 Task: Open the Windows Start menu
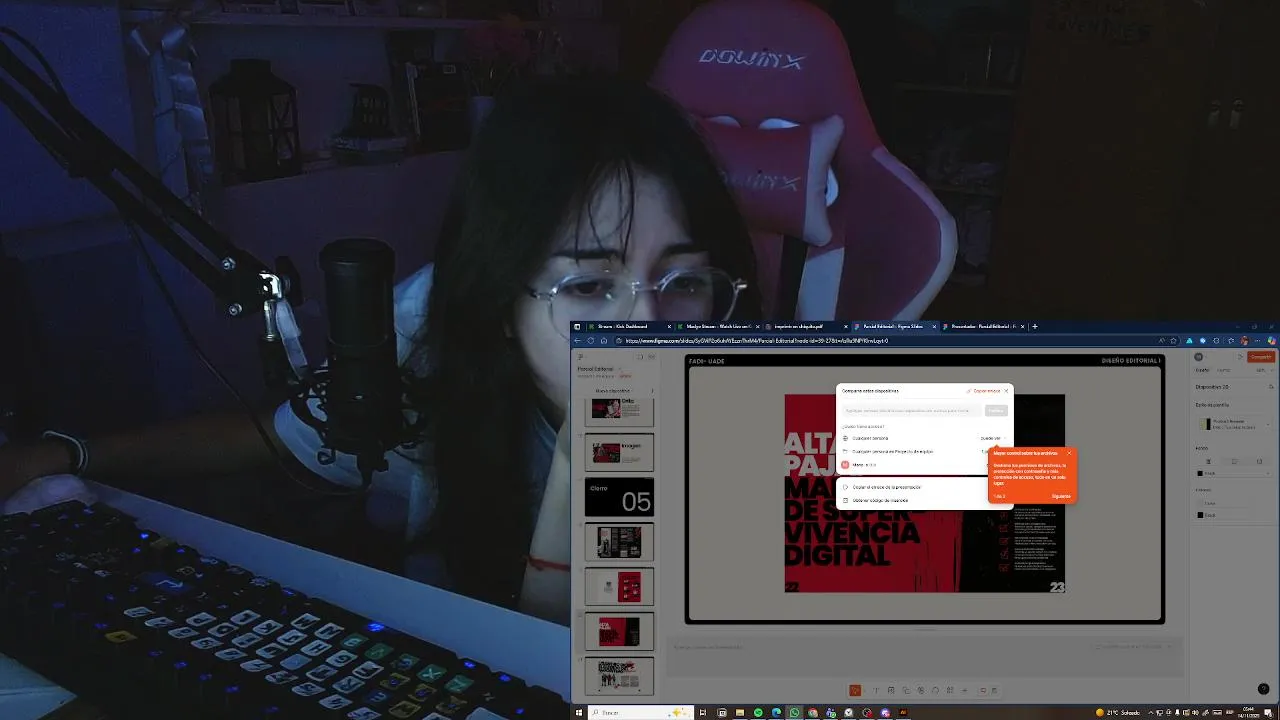578,713
